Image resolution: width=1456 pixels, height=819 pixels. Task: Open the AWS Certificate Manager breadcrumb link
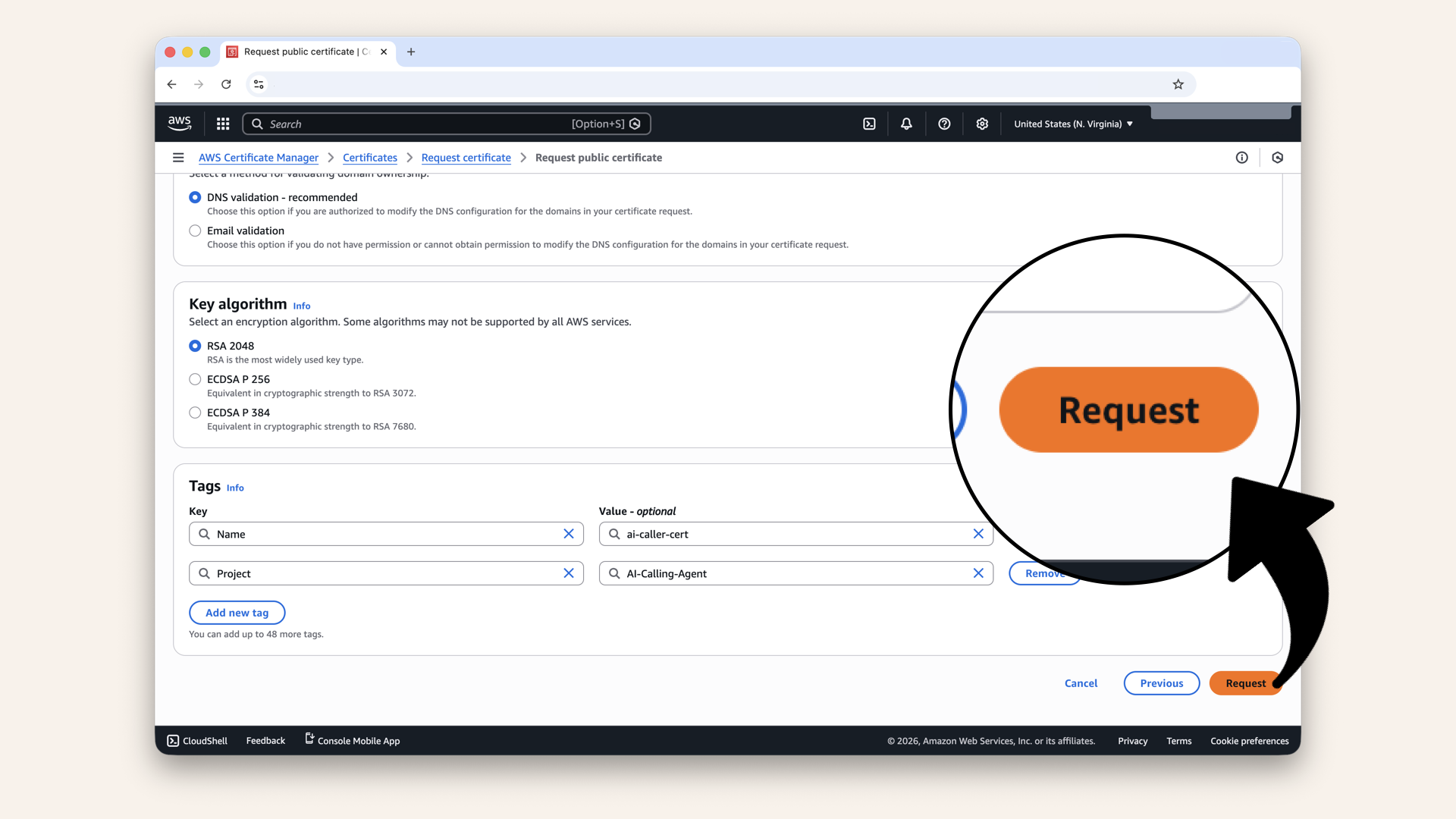tap(258, 158)
